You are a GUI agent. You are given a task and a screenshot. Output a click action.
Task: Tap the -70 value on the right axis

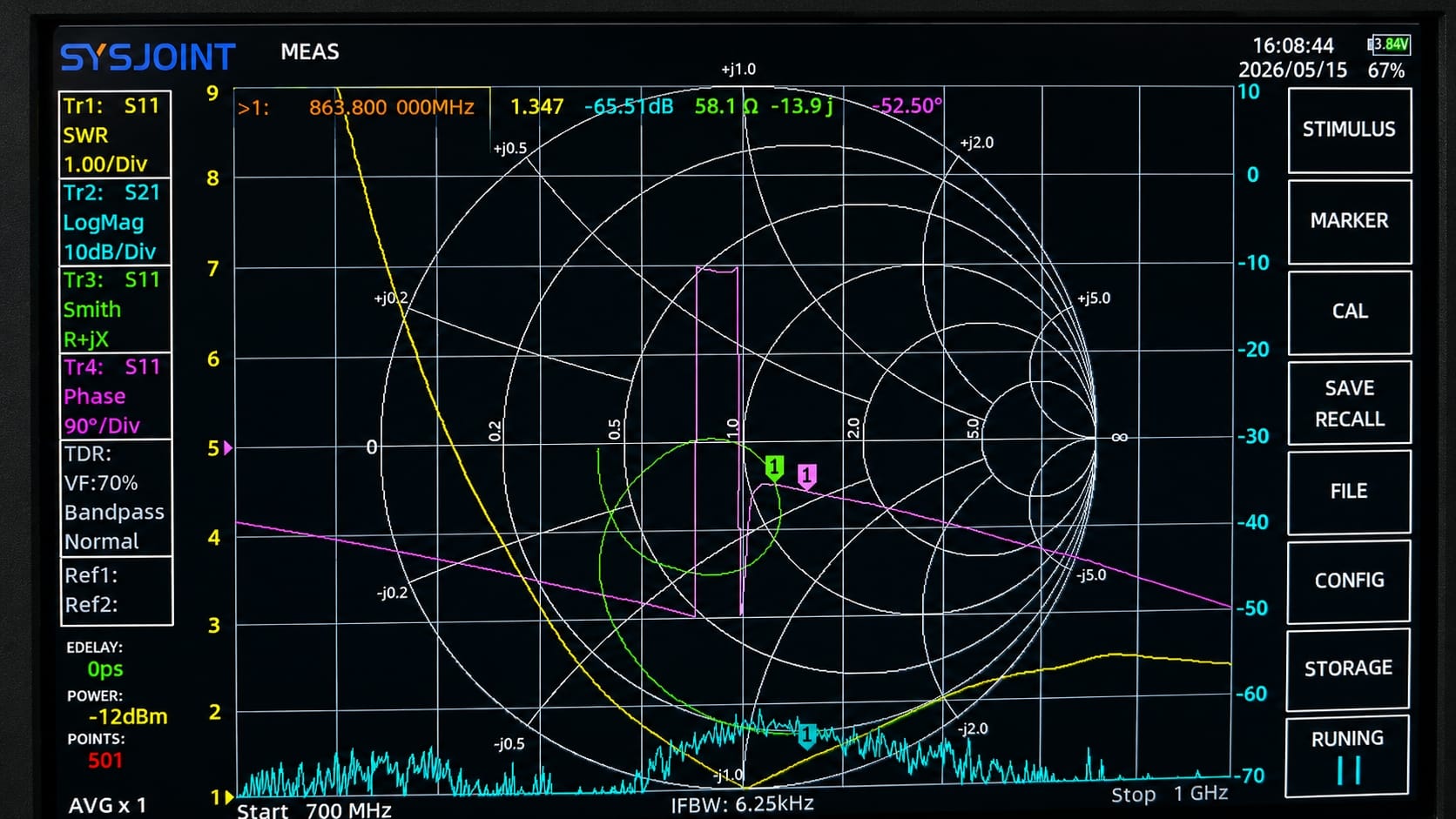(x=1250, y=775)
